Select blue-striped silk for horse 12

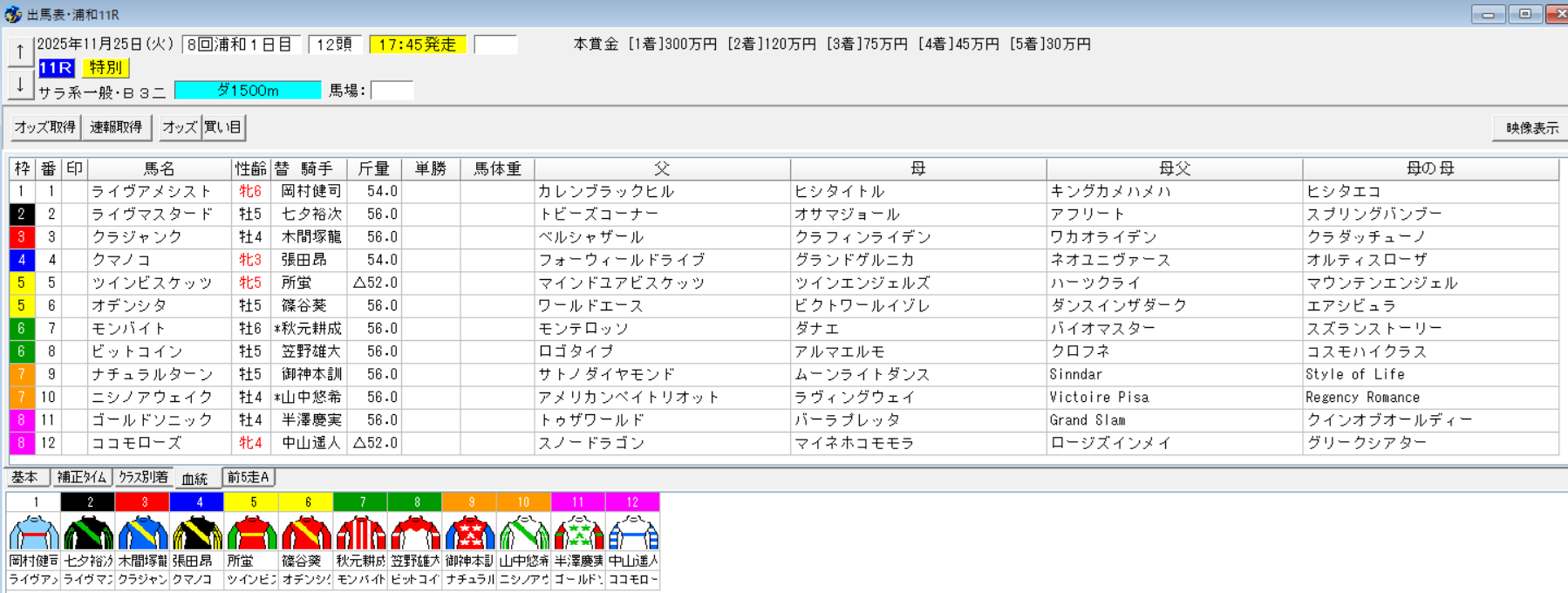633,532
